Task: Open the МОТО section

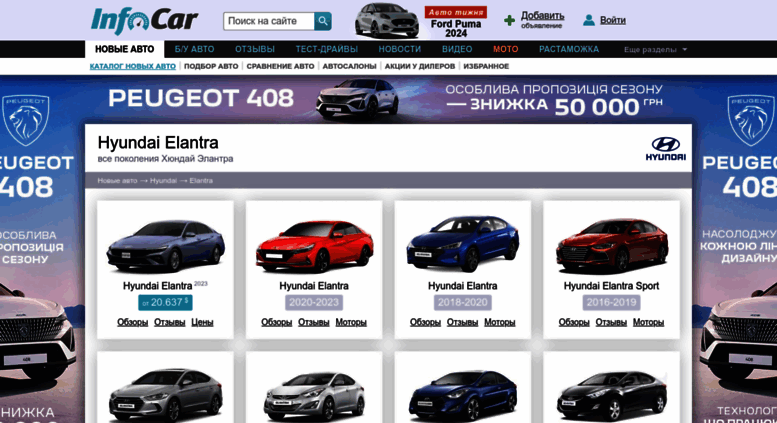Action: (505, 49)
